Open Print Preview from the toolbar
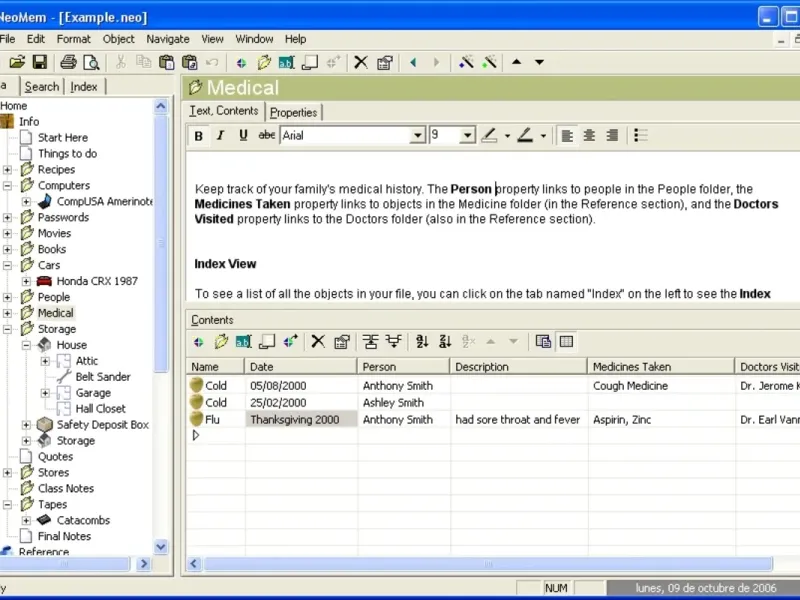Screen dimensions: 800x600 (x=91, y=62)
